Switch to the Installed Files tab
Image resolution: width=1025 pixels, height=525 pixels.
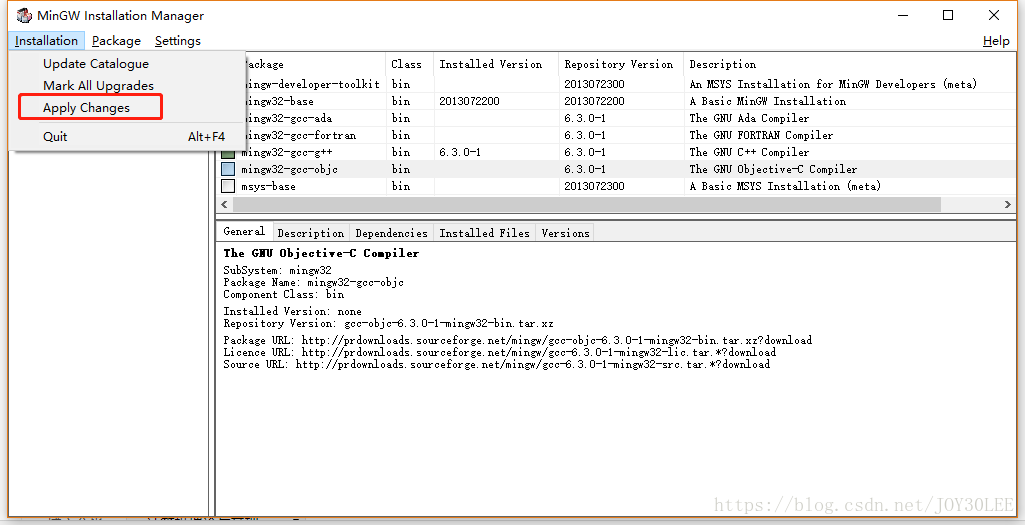click(x=484, y=233)
